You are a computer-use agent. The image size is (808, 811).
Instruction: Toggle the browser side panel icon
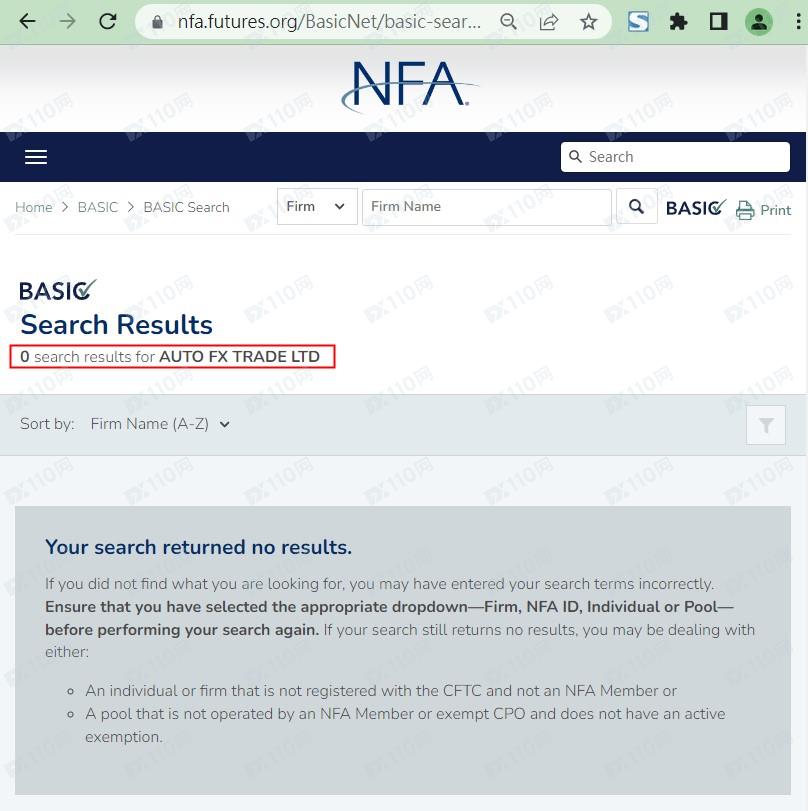pos(718,21)
